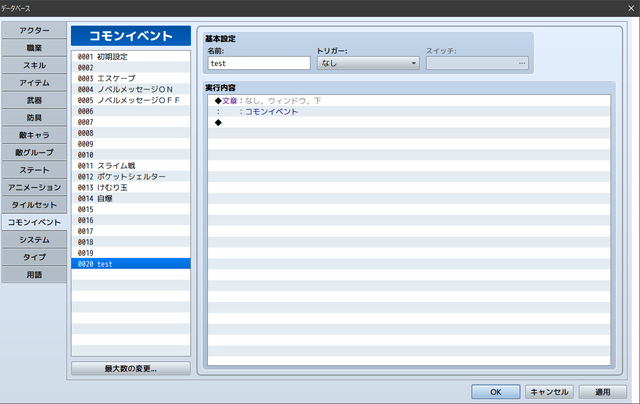The image size is (640, 404).
Task: Click the 適用 button
Action: tap(602, 392)
